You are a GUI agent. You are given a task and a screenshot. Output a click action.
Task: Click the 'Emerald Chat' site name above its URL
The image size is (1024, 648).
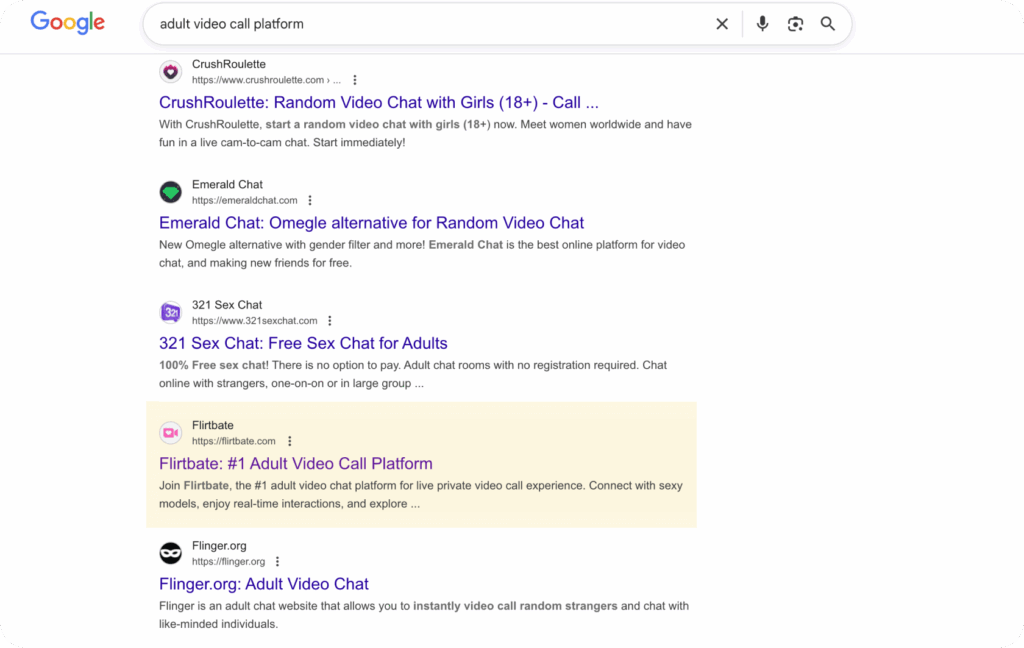(227, 184)
